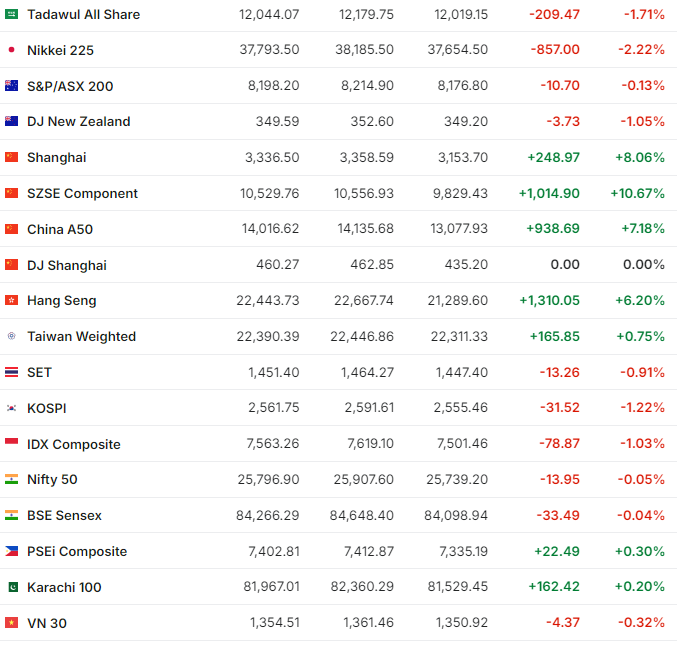Open the DJ New Zealand index link
Image resolution: width=677 pixels, height=645 pixels.
pos(78,122)
